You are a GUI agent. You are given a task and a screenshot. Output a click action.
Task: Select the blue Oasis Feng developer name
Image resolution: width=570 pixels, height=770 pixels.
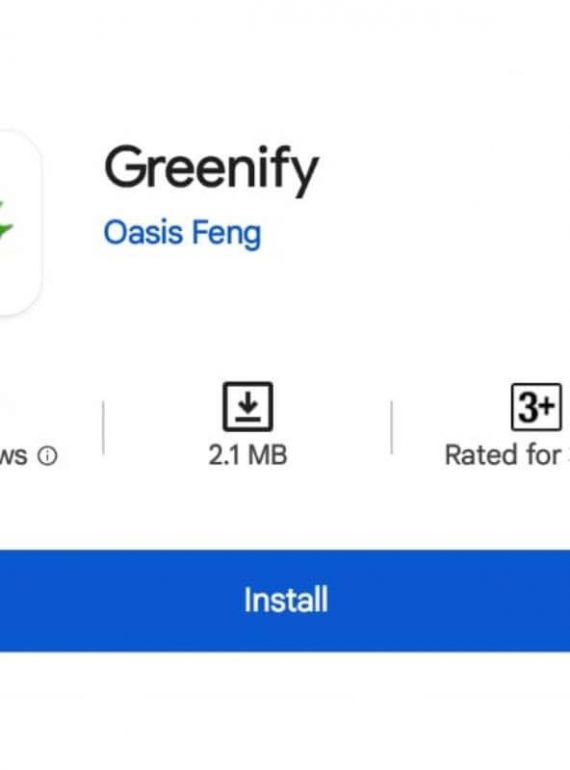tap(182, 233)
